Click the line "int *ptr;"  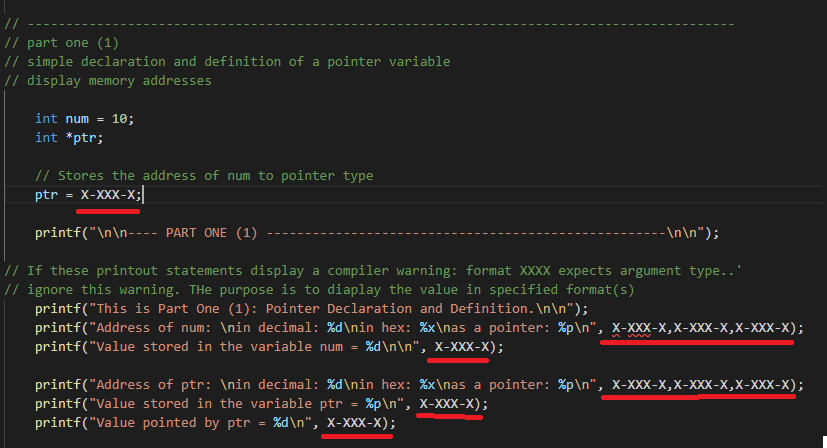(69, 138)
